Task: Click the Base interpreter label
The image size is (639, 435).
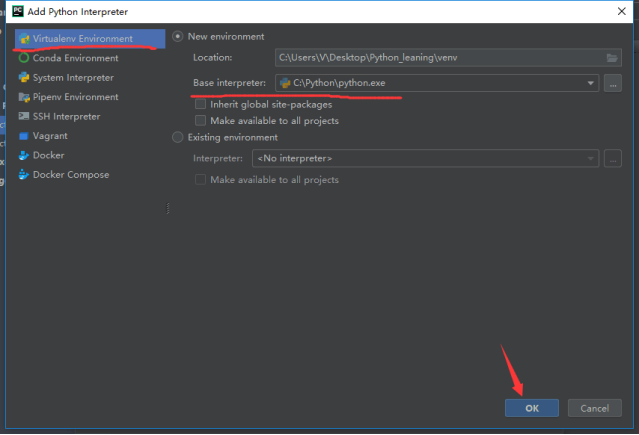Action: point(229,83)
